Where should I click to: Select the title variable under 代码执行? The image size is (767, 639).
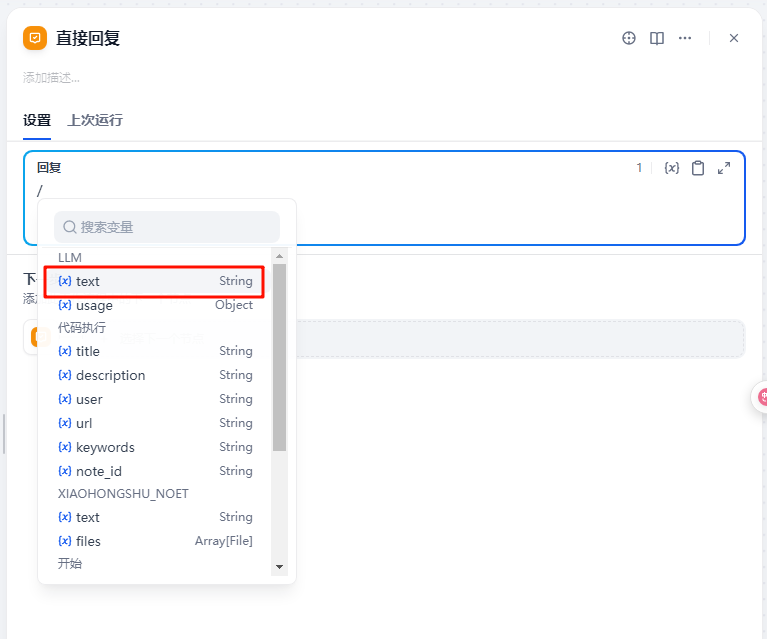click(155, 351)
